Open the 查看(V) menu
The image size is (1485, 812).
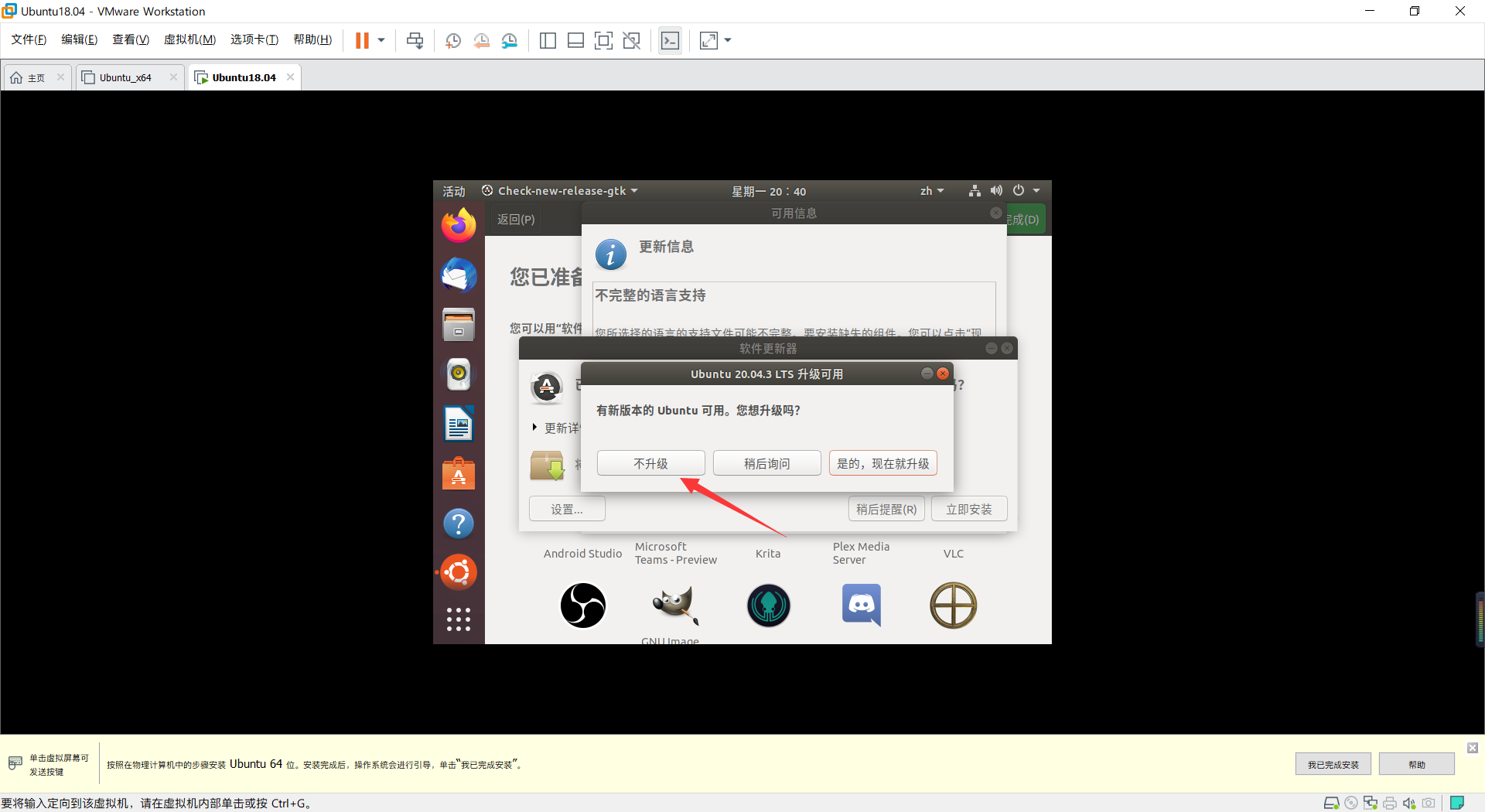tap(131, 39)
